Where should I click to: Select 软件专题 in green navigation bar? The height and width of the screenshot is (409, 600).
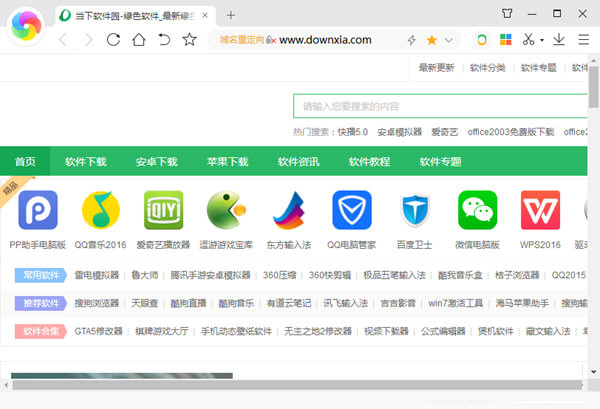[440, 161]
